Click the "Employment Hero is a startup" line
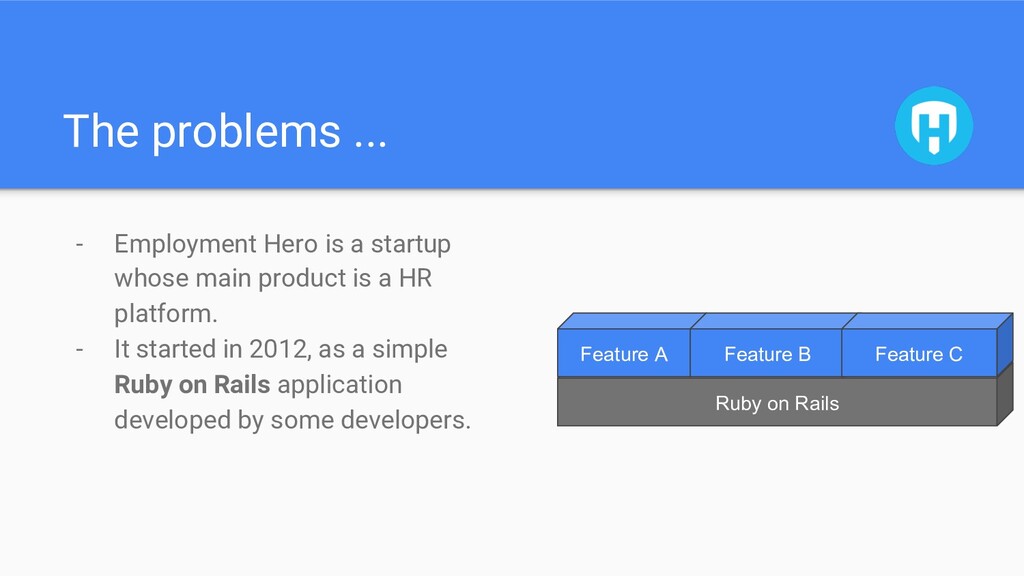 tap(282, 244)
